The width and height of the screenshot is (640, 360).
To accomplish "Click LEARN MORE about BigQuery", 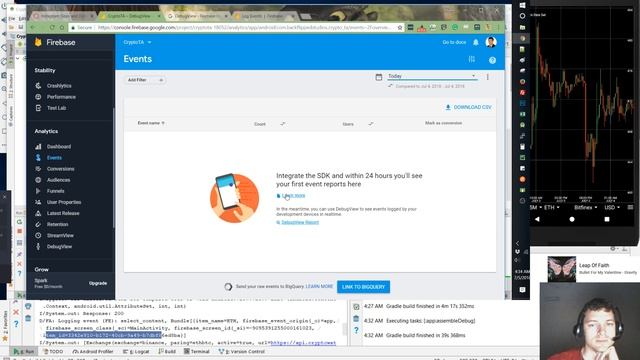I will tap(319, 287).
